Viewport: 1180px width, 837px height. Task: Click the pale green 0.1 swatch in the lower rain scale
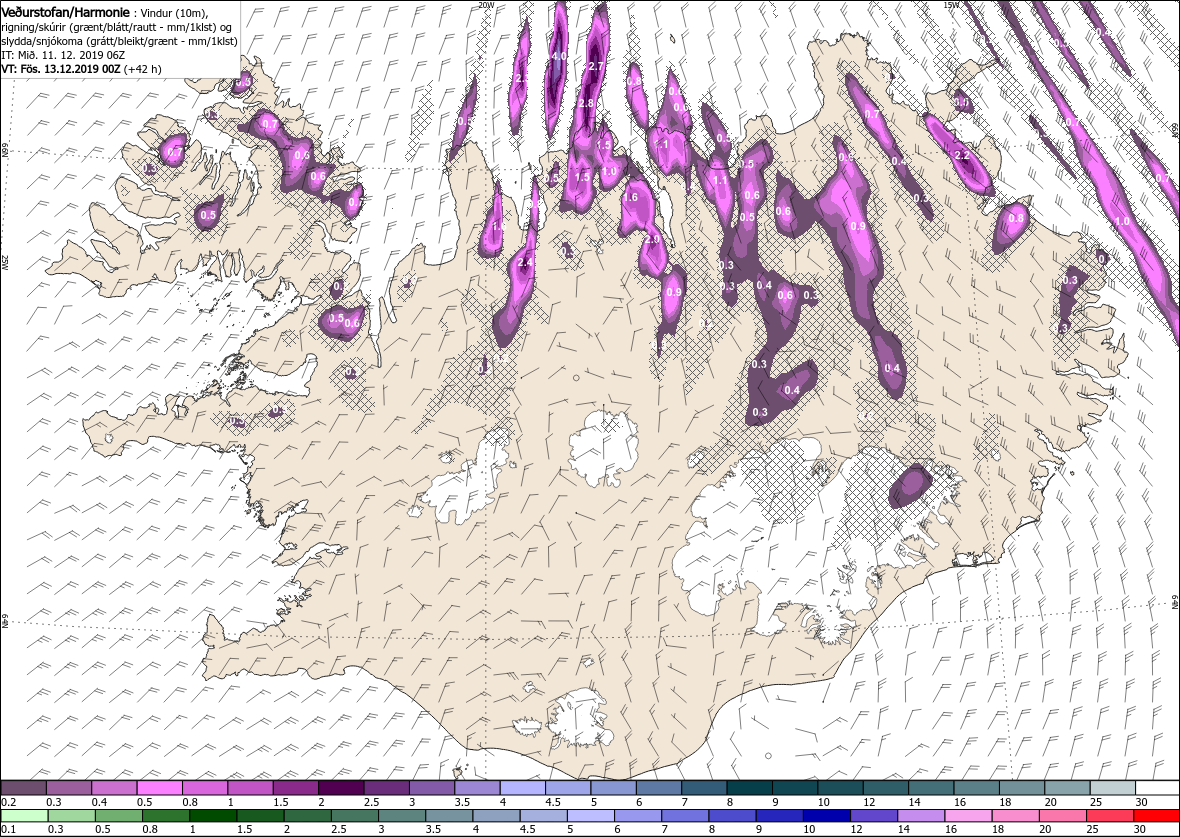tap(24, 817)
